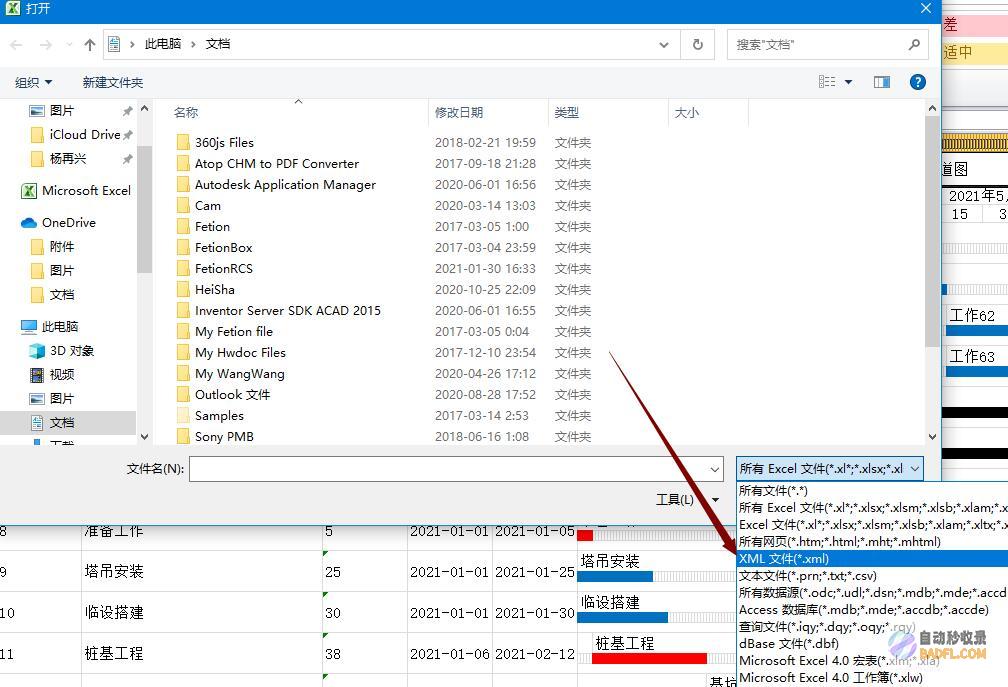Image resolution: width=1008 pixels, height=687 pixels.
Task: Sort by the 修改日期 column header
Action: [x=459, y=112]
